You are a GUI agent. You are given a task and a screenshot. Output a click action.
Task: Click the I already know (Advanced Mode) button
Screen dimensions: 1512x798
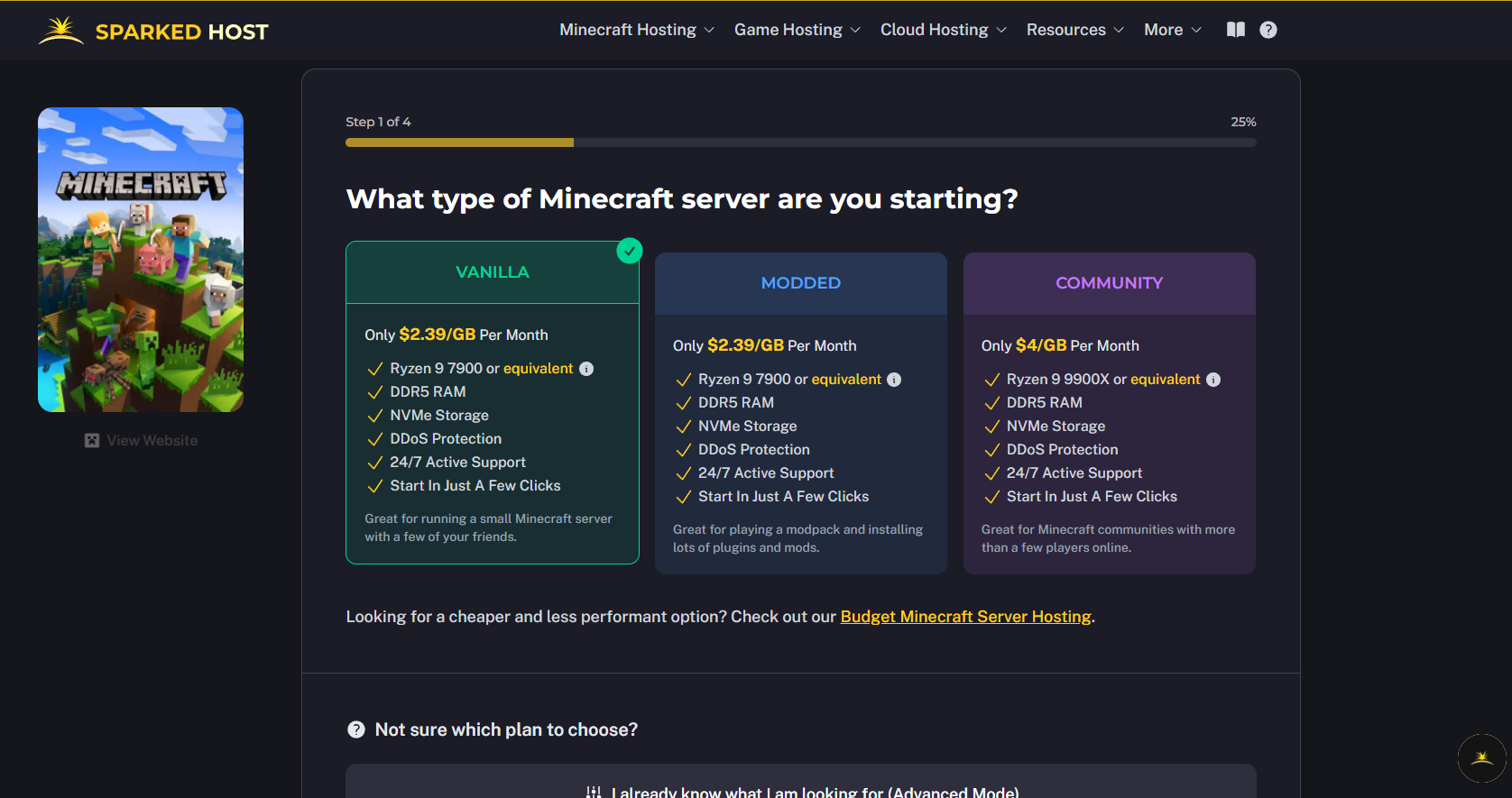coord(801,783)
